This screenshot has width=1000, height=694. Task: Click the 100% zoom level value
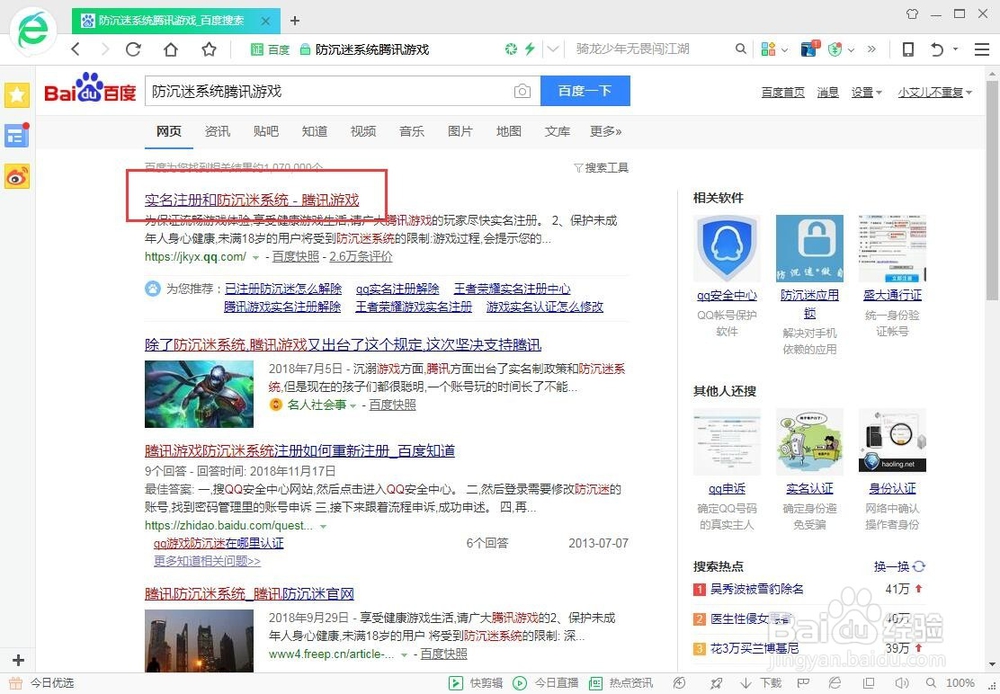coord(960,683)
